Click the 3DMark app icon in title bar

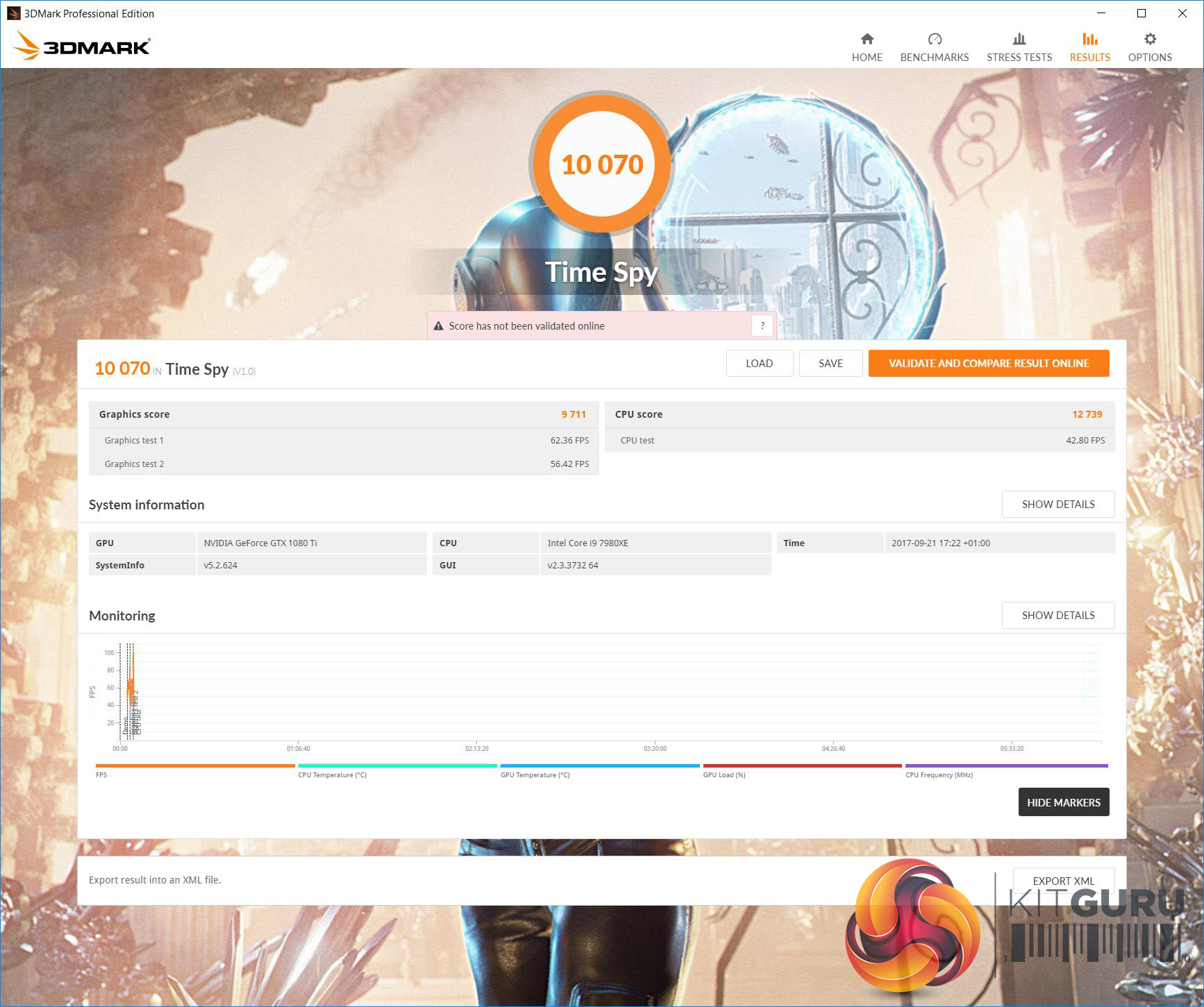click(13, 13)
